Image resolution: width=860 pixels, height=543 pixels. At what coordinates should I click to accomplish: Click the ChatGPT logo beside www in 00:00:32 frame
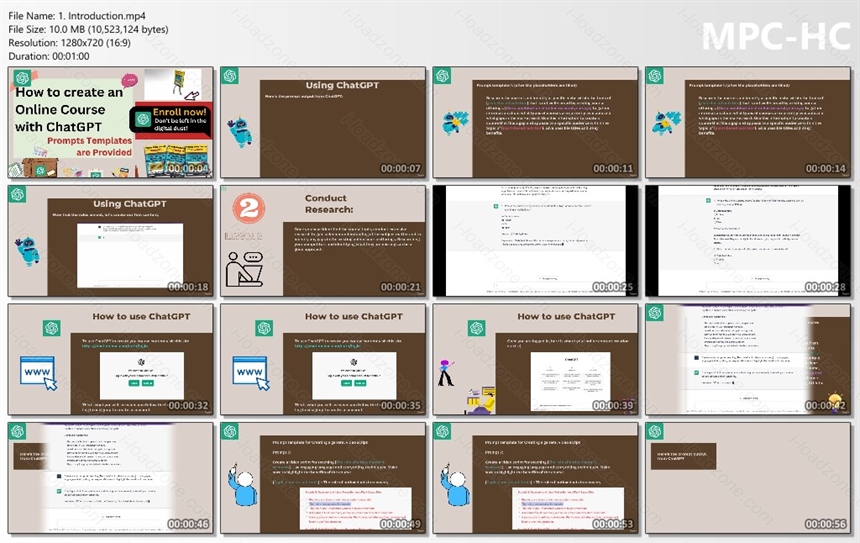coord(52,328)
